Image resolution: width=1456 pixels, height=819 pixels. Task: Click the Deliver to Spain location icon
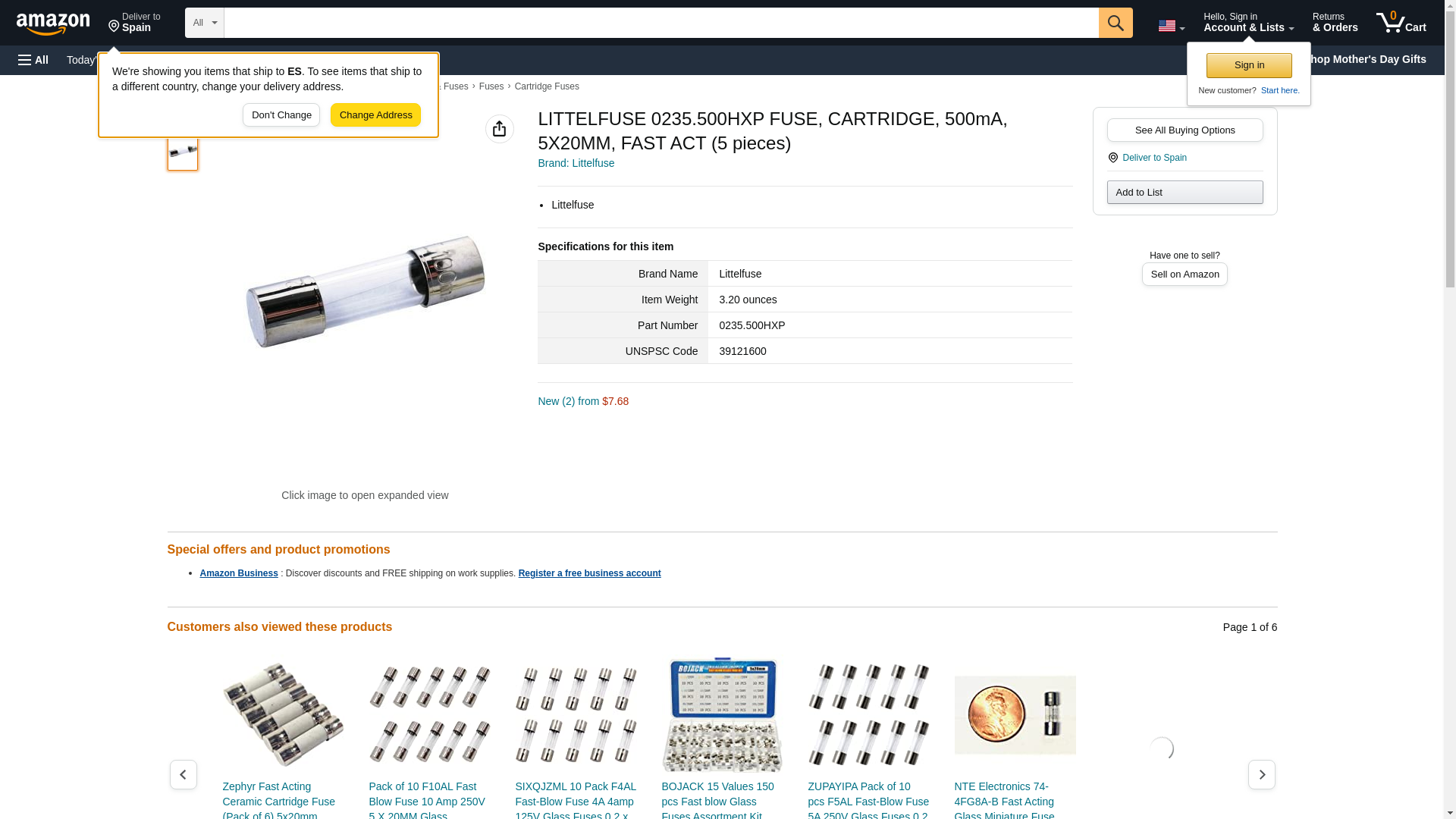coord(1112,158)
